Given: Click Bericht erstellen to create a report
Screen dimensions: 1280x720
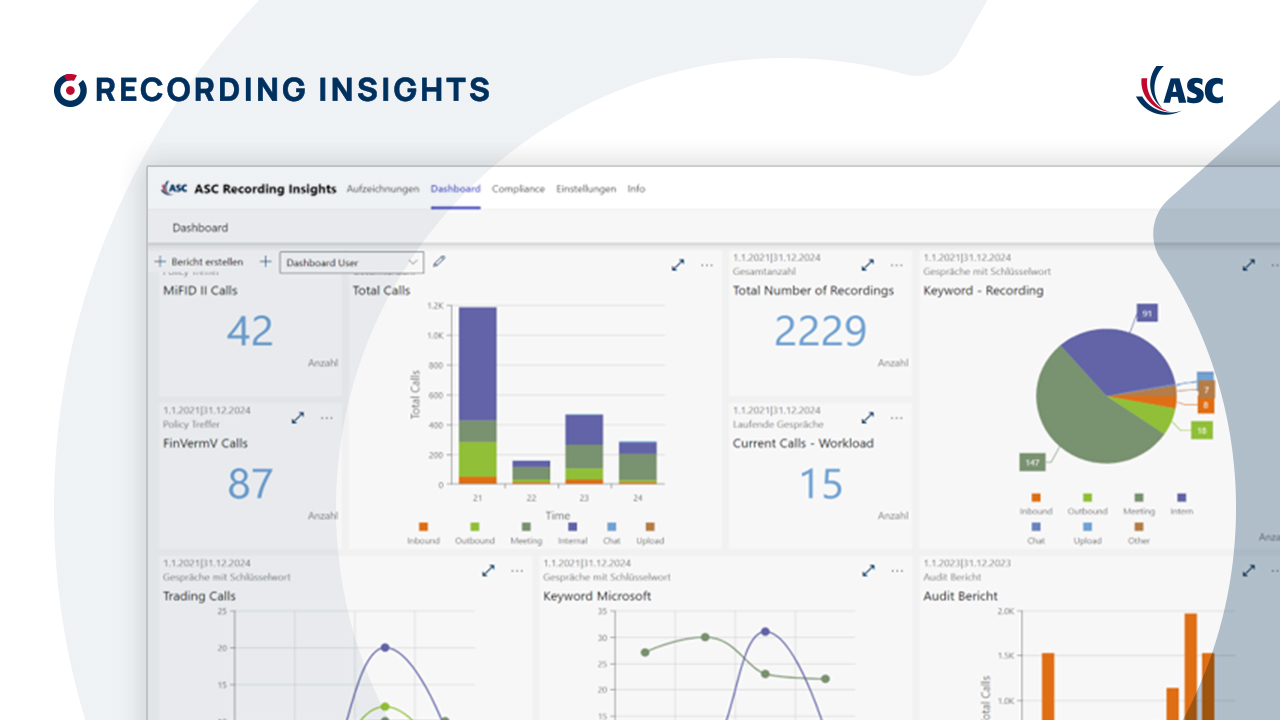Looking at the screenshot, I should coord(199,262).
